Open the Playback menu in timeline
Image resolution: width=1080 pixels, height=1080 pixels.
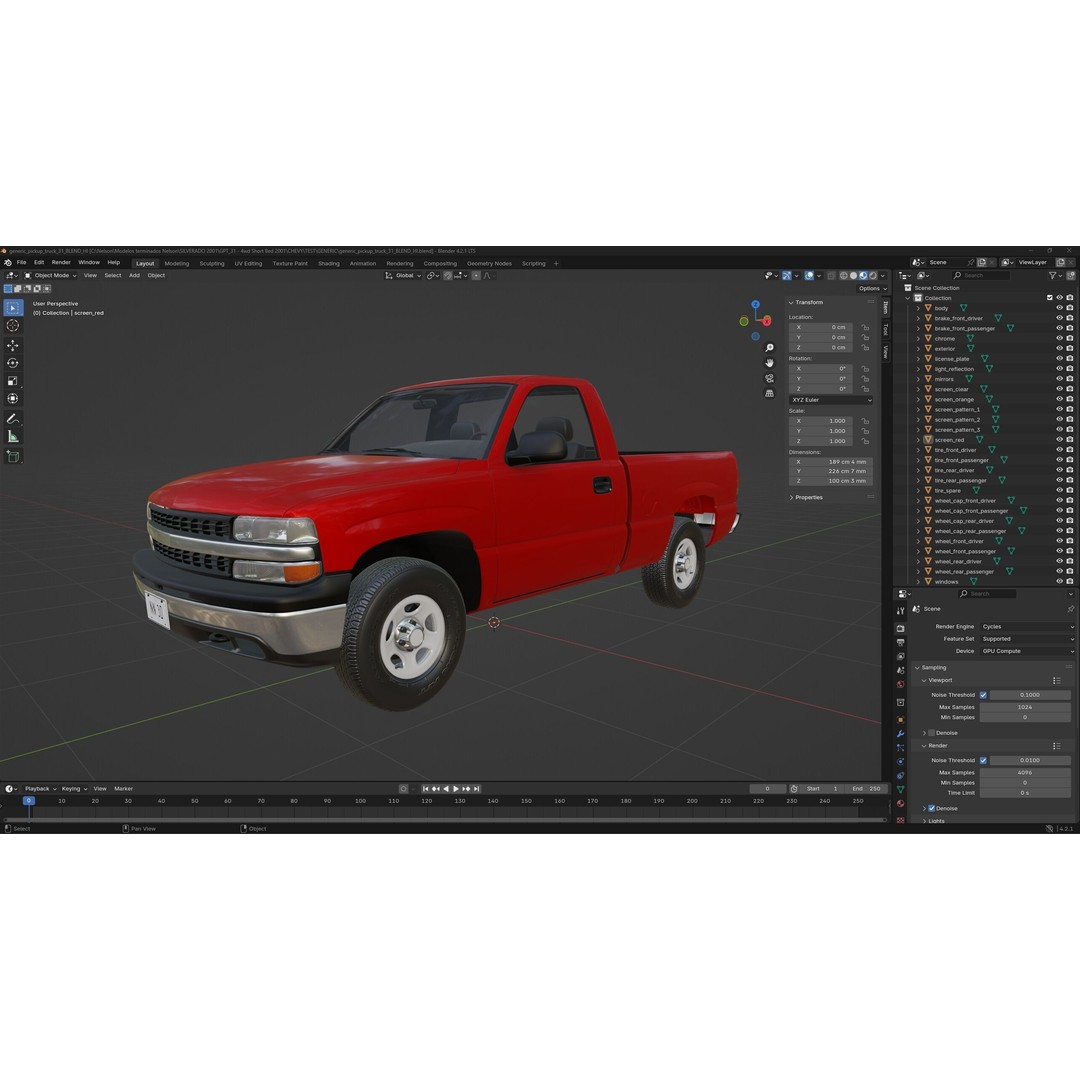click(x=40, y=789)
